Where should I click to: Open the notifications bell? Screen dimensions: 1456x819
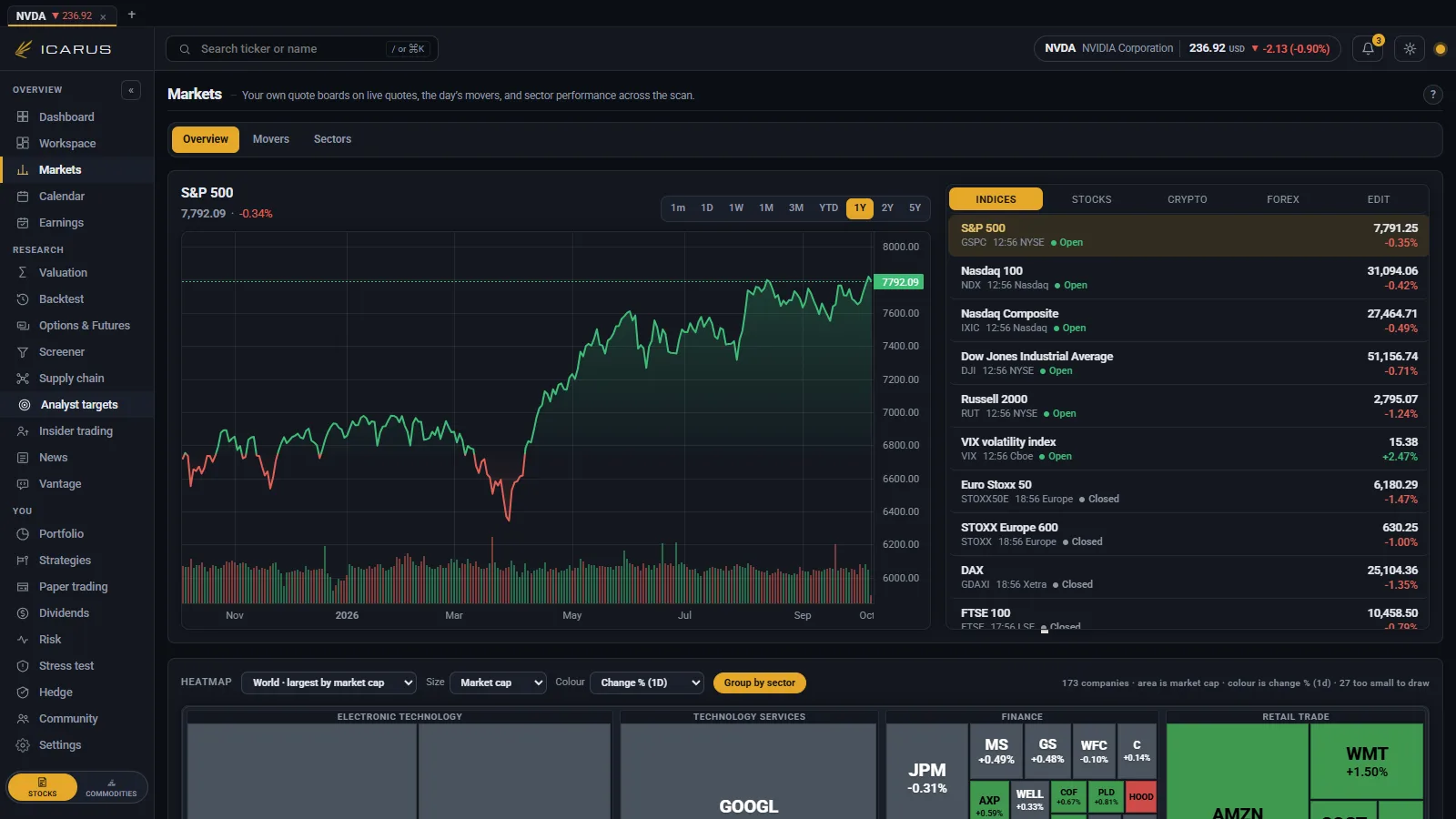[x=1368, y=49]
